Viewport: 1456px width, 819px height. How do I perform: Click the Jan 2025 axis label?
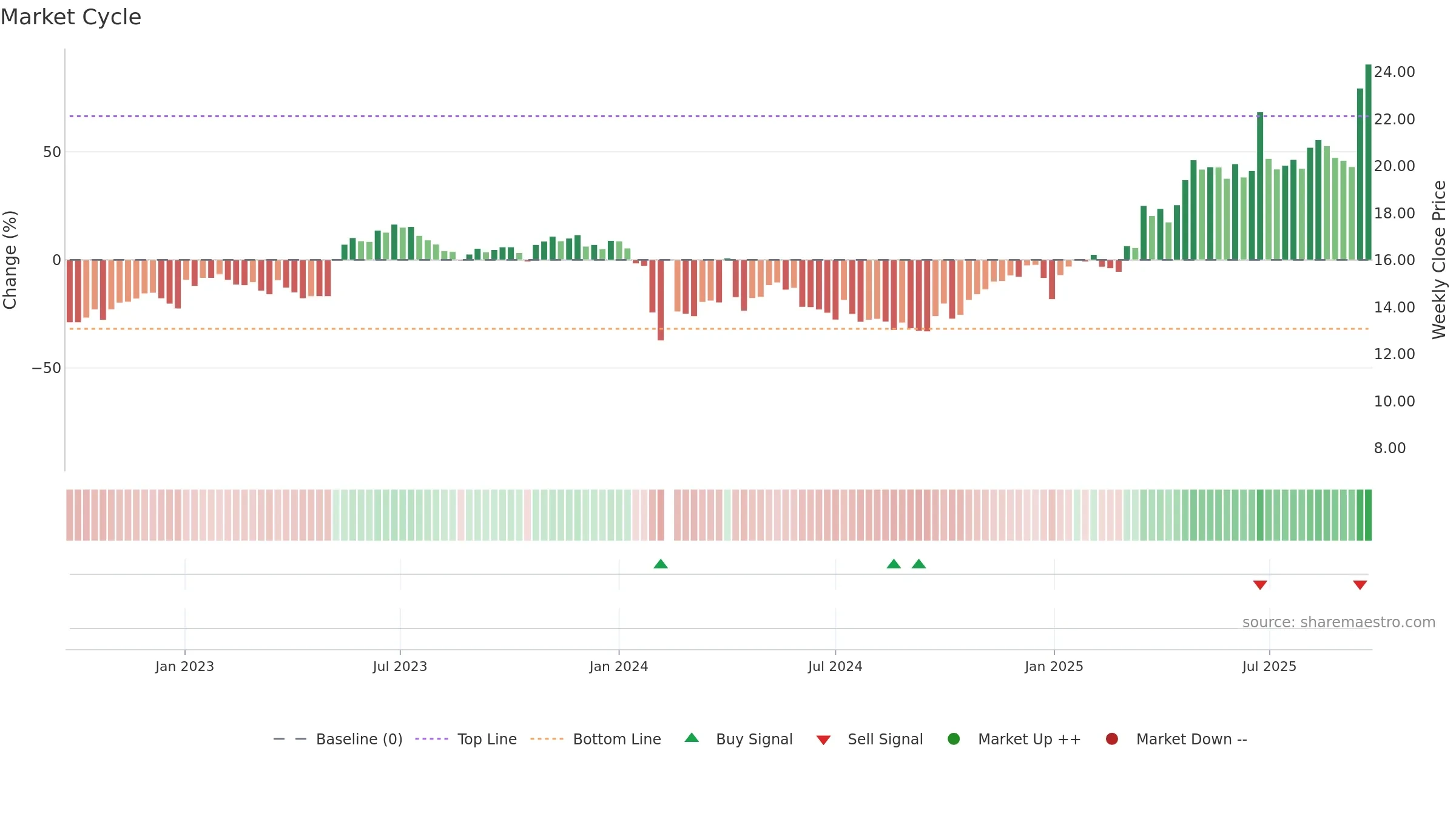point(1054,667)
